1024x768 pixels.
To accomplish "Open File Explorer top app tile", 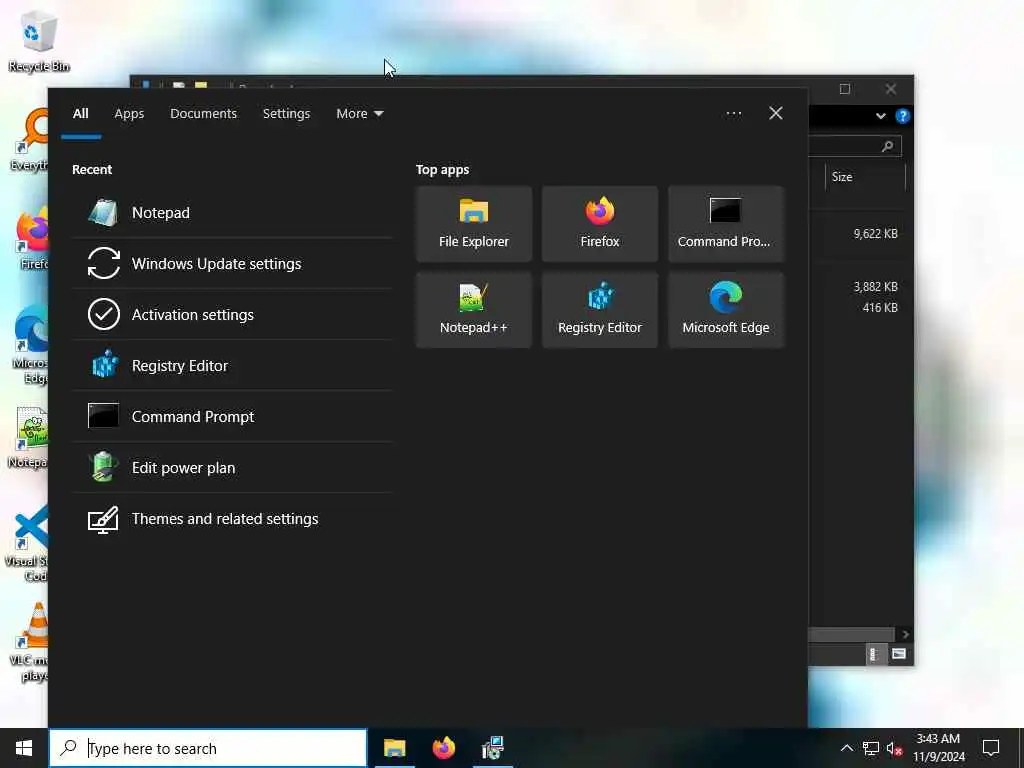I will point(473,224).
